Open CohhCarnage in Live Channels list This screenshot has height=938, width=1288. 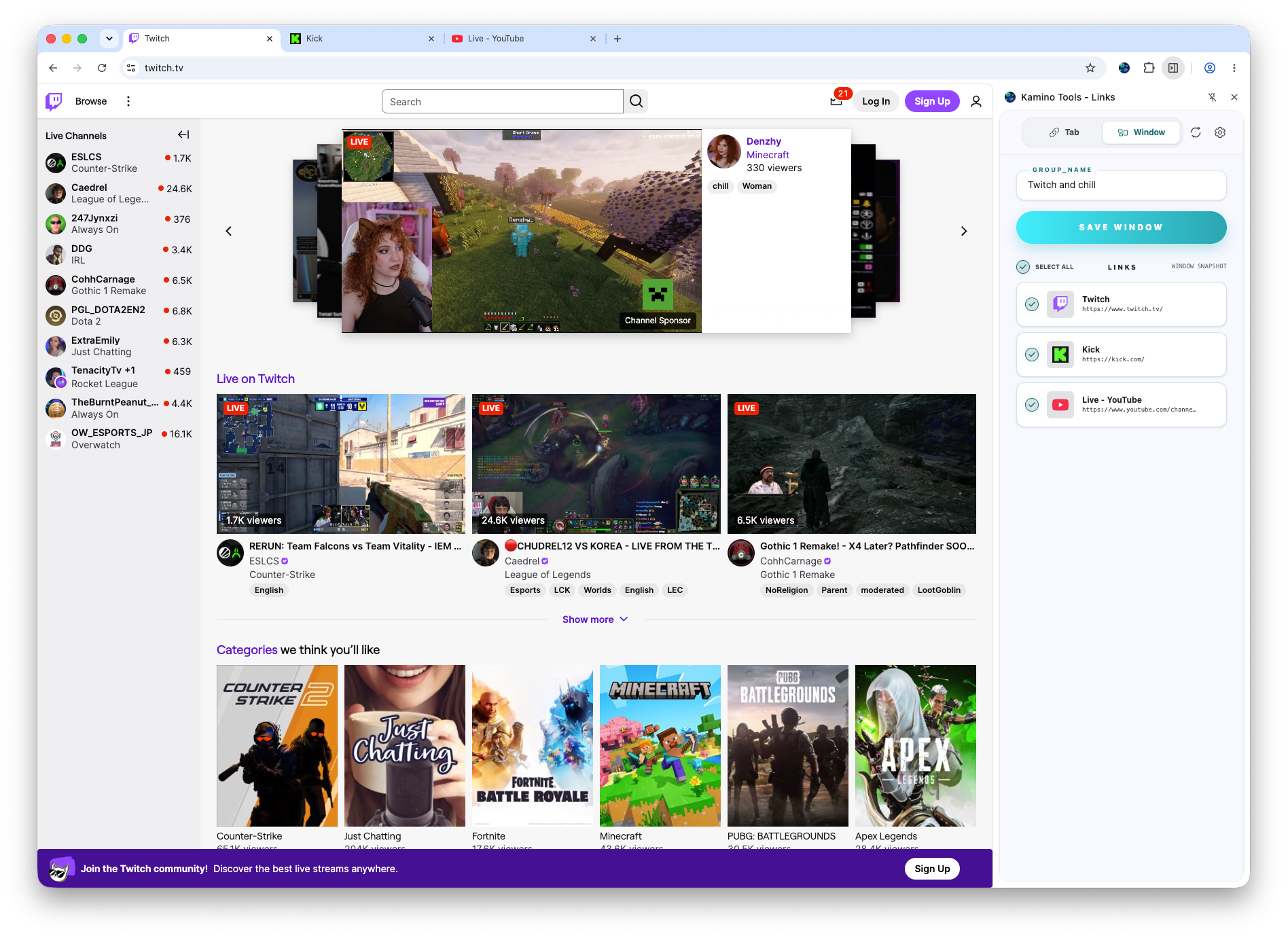(119, 285)
